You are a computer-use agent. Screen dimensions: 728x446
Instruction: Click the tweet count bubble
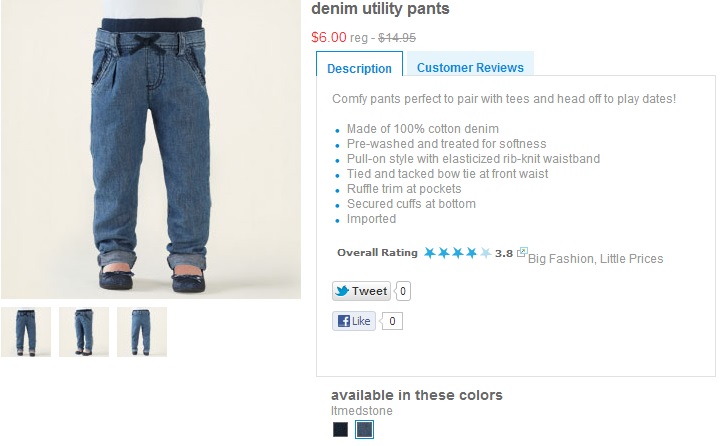(403, 291)
